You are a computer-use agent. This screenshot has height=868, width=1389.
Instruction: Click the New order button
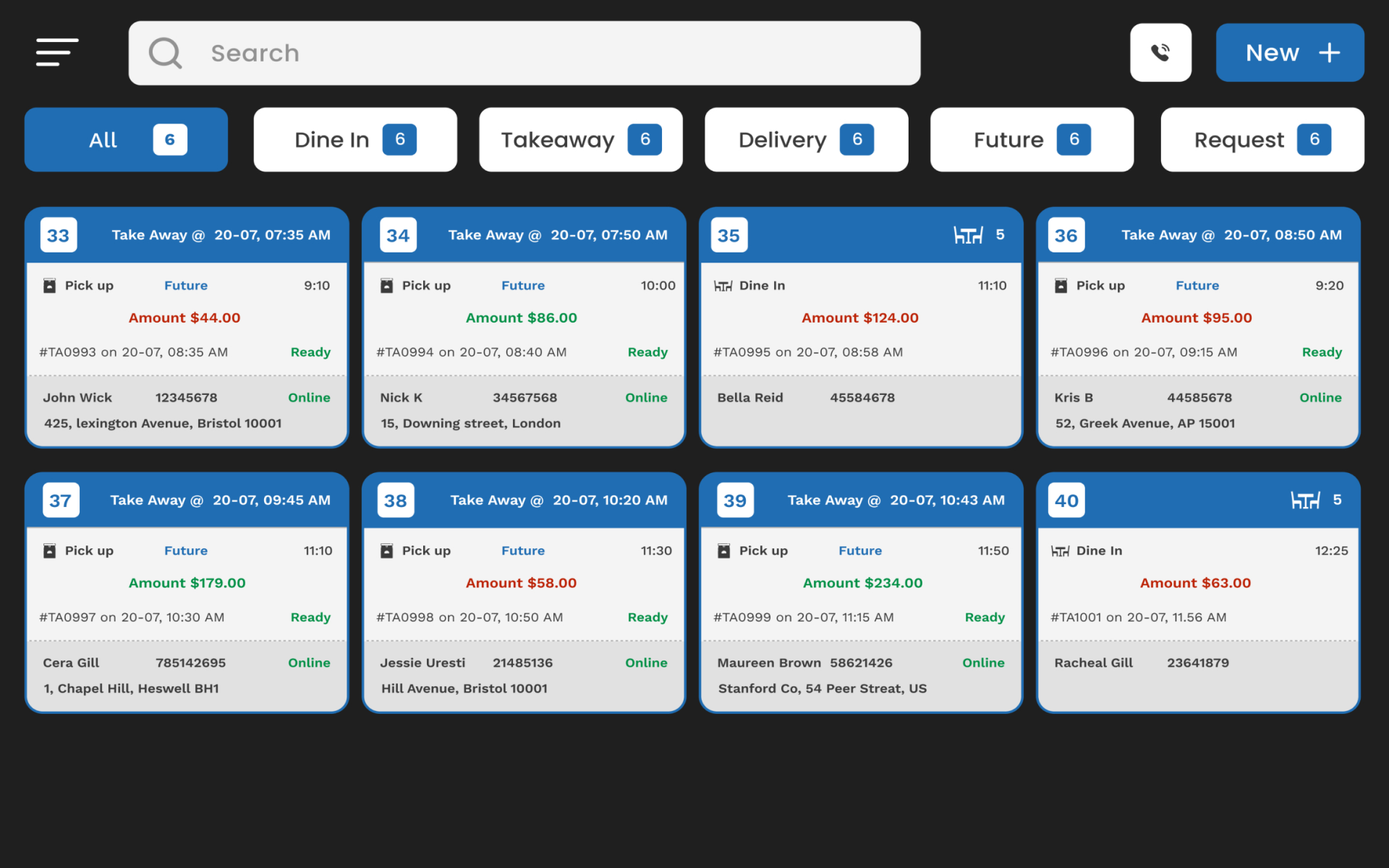coord(1290,52)
